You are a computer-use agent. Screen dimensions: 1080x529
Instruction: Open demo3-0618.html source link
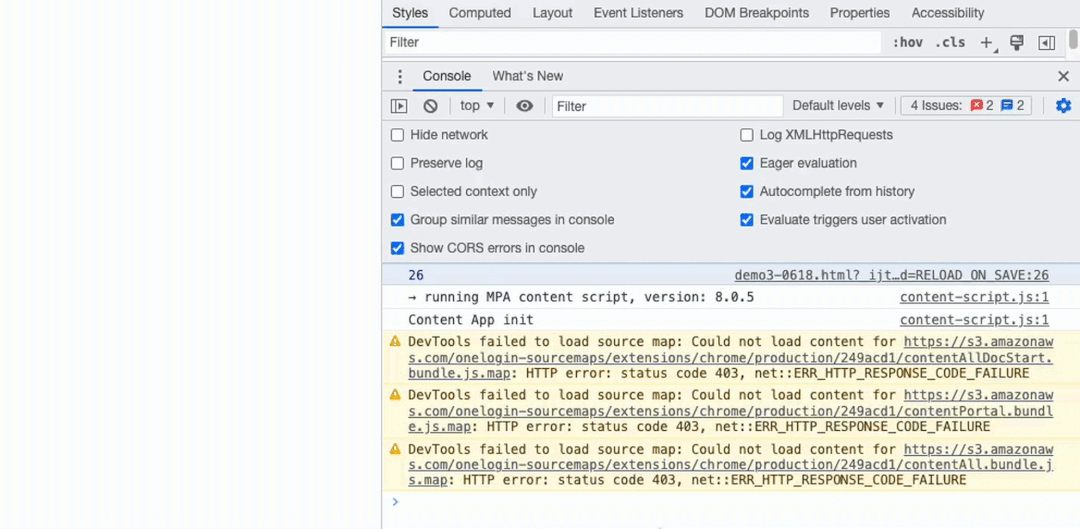point(892,276)
